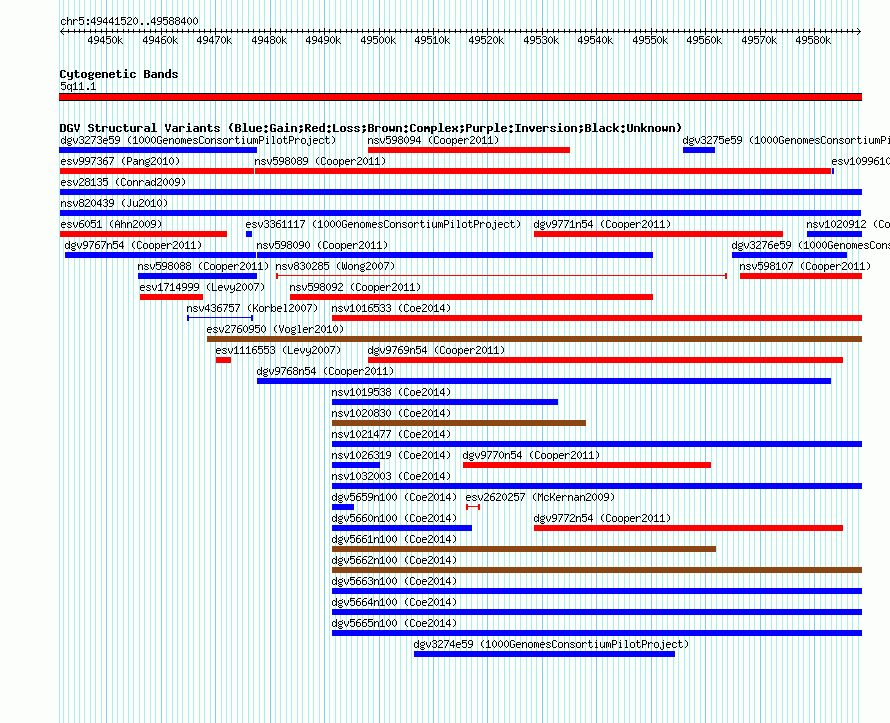This screenshot has width=890, height=723.
Task: Click the thin red span under nsv830285
Action: click(501, 276)
